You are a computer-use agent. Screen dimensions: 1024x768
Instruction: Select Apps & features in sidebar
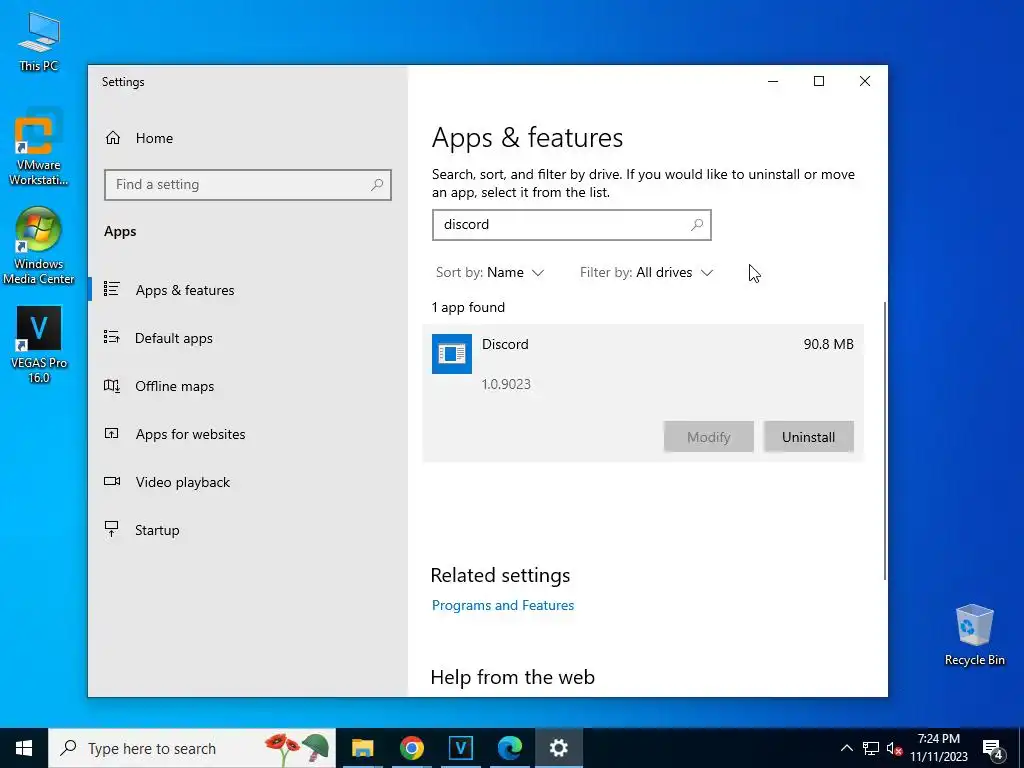[184, 290]
